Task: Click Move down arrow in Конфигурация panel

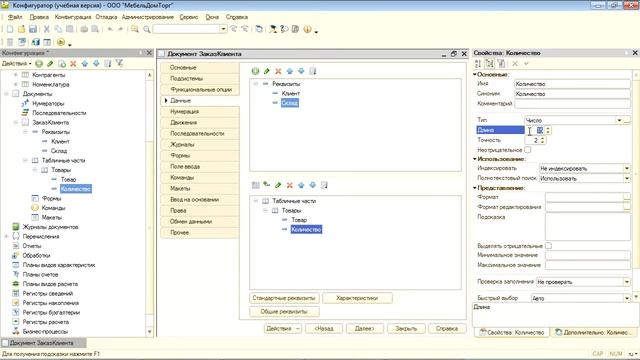Action: click(x=96, y=64)
